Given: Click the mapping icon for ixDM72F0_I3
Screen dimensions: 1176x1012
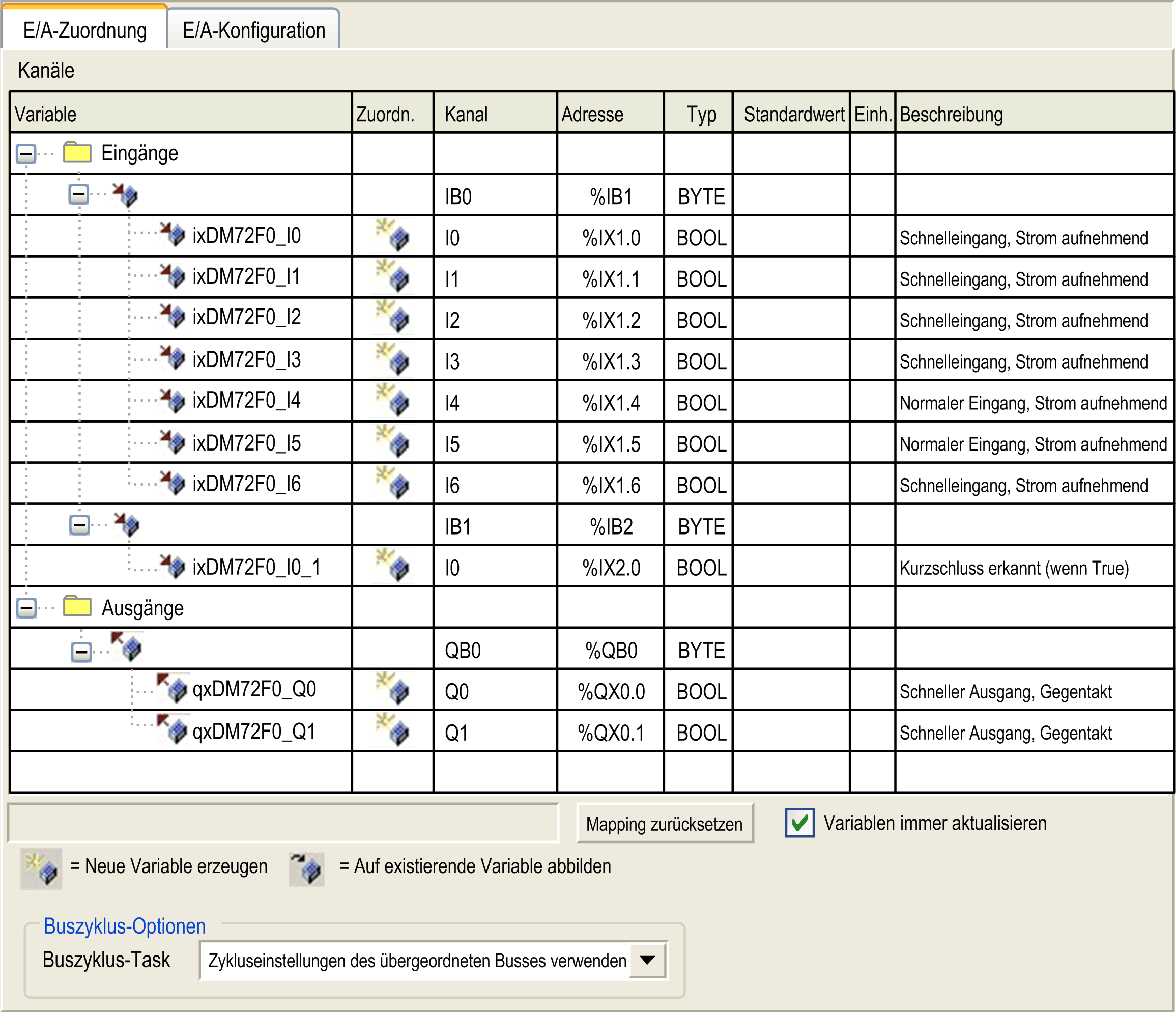Looking at the screenshot, I should (x=392, y=358).
